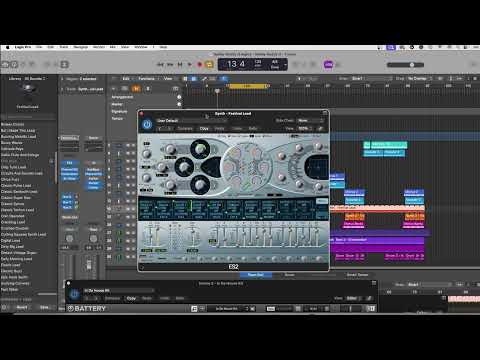Viewport: 480px width, 360px height.
Task: Open the Side Chain dropdown in the ES2 window
Action: point(310,121)
